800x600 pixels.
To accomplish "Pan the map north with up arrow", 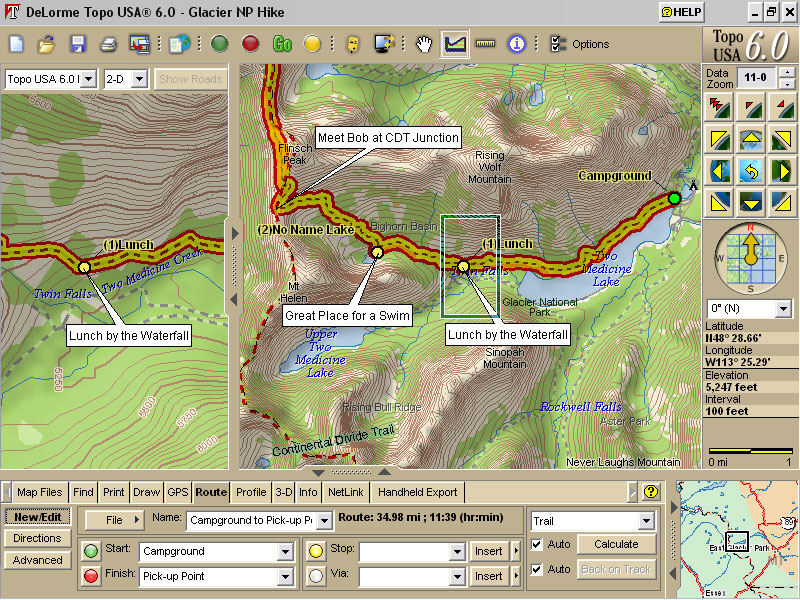I will coord(751,140).
